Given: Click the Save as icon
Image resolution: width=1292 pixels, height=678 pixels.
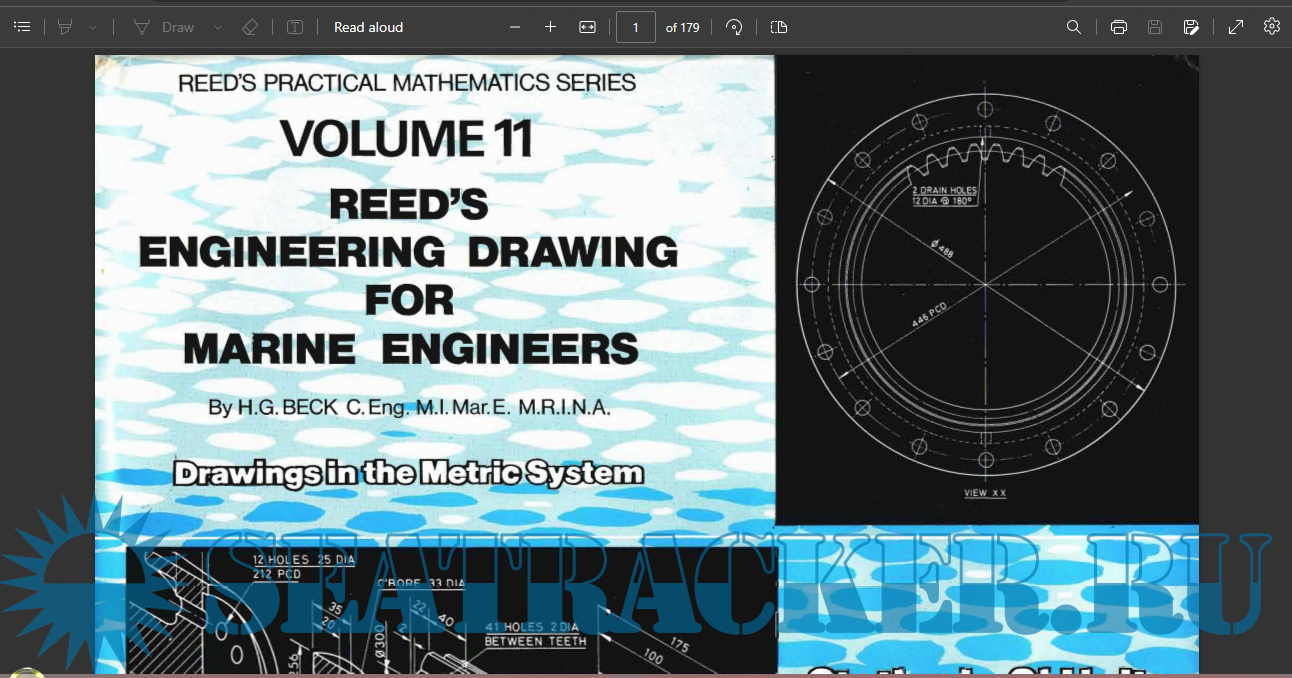Looking at the screenshot, I should [1191, 27].
